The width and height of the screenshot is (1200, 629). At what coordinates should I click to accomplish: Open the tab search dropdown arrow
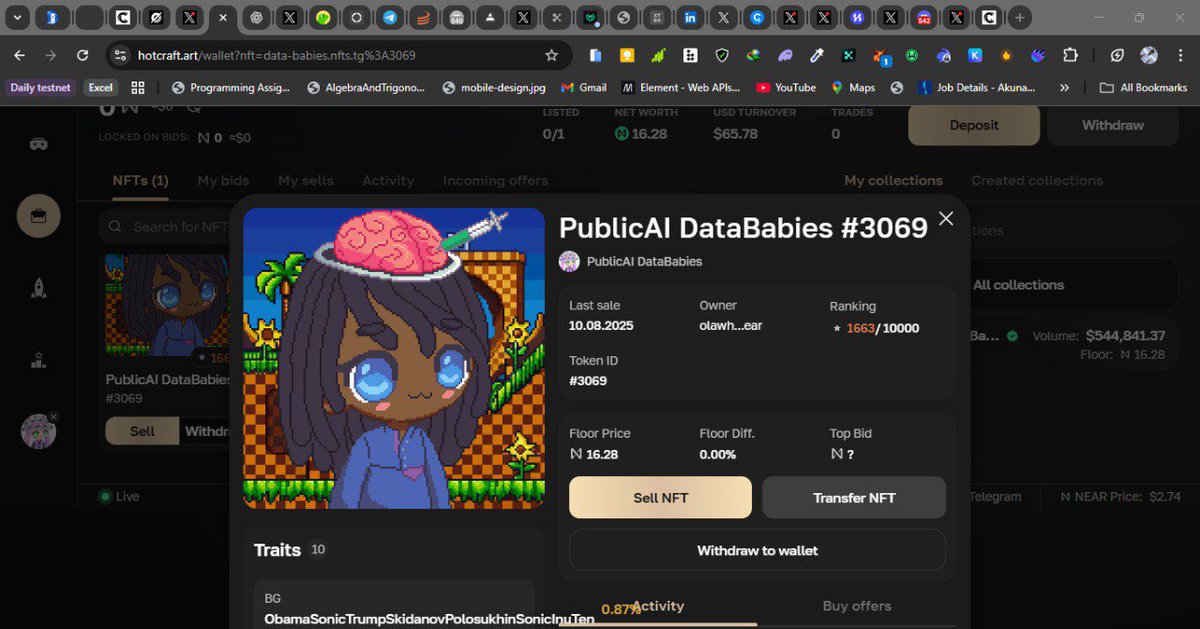coord(16,18)
